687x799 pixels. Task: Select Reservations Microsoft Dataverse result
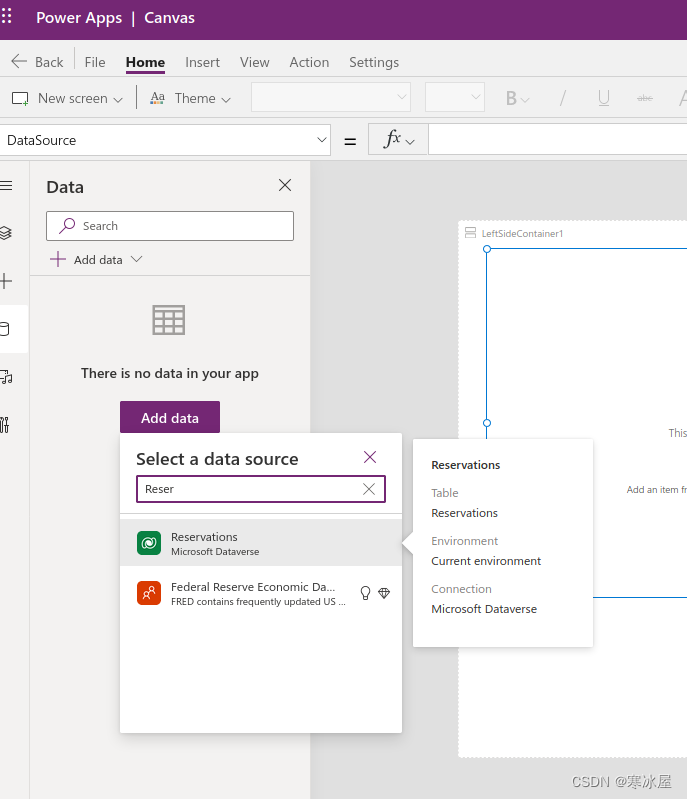coord(261,543)
